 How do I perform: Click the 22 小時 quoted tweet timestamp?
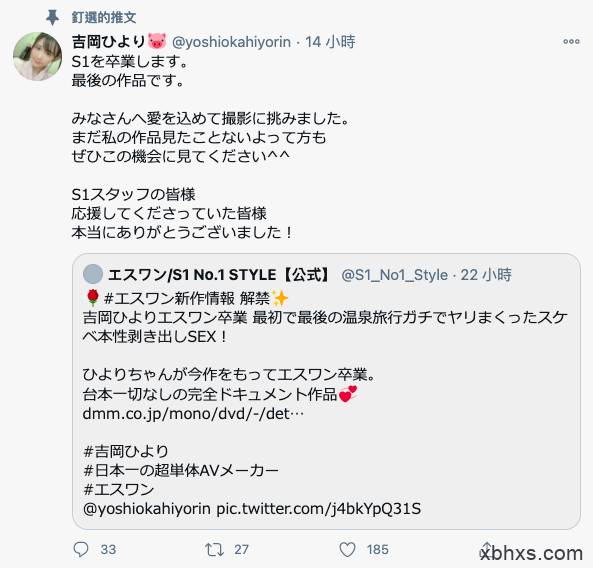[x=486, y=275]
